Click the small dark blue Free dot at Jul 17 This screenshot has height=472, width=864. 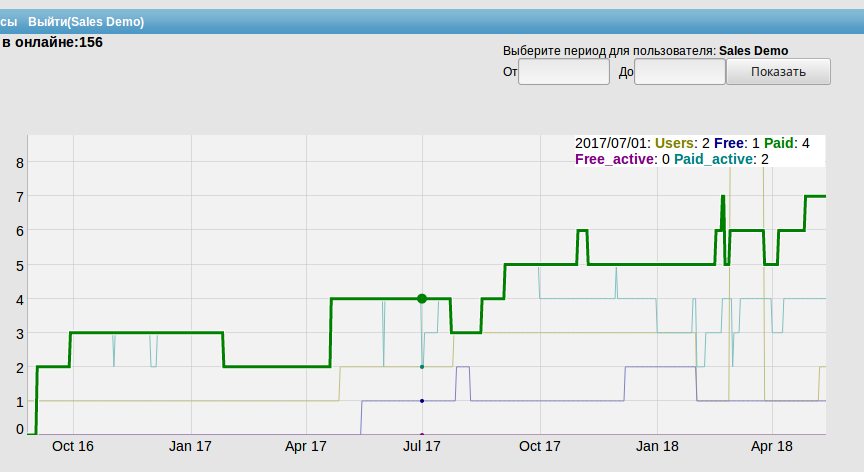pos(422,401)
